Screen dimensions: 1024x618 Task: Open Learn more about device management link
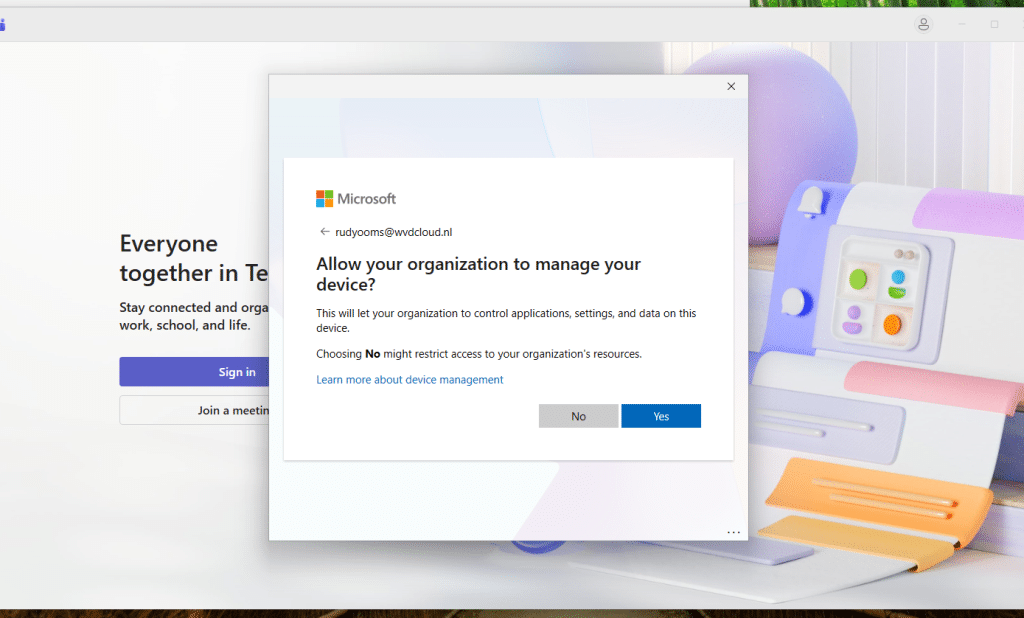tap(409, 380)
